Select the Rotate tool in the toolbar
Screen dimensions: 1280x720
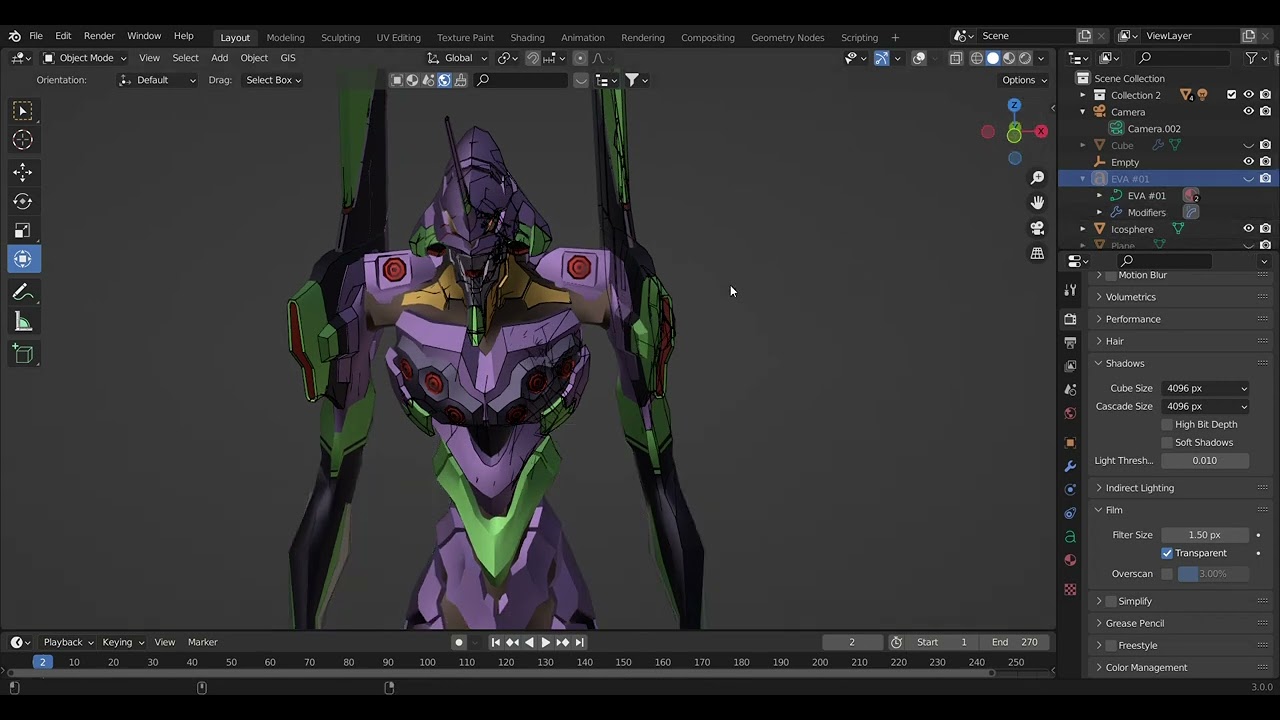tap(22, 201)
